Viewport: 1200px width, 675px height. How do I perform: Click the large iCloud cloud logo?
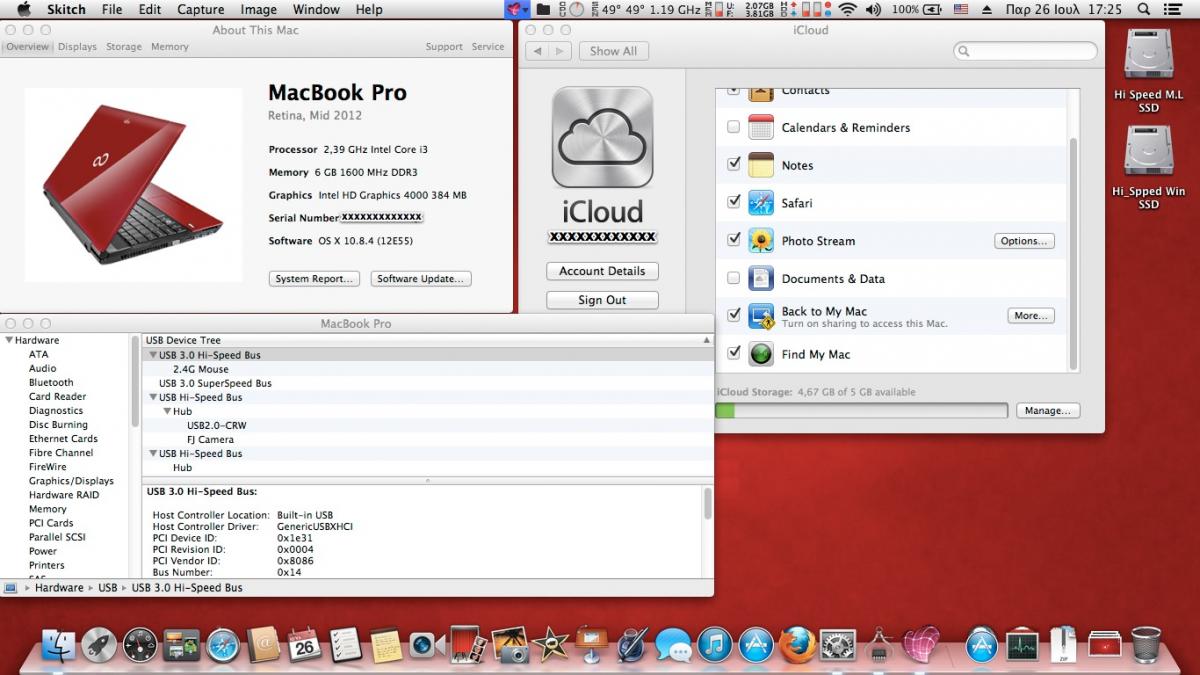[602, 137]
